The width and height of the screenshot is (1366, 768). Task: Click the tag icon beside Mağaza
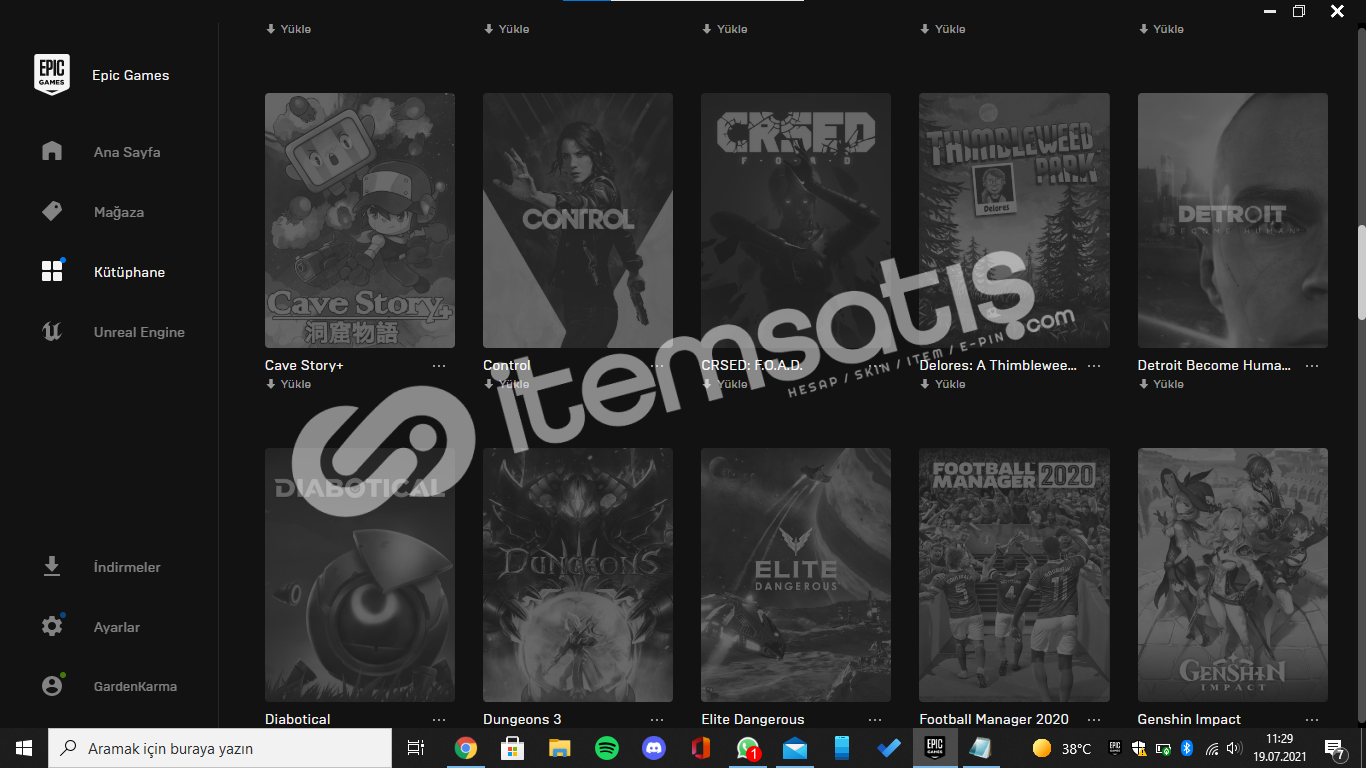(x=52, y=211)
